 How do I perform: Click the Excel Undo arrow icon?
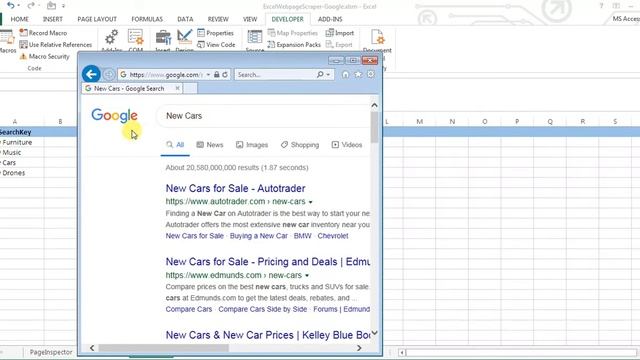click(x=11, y=5)
